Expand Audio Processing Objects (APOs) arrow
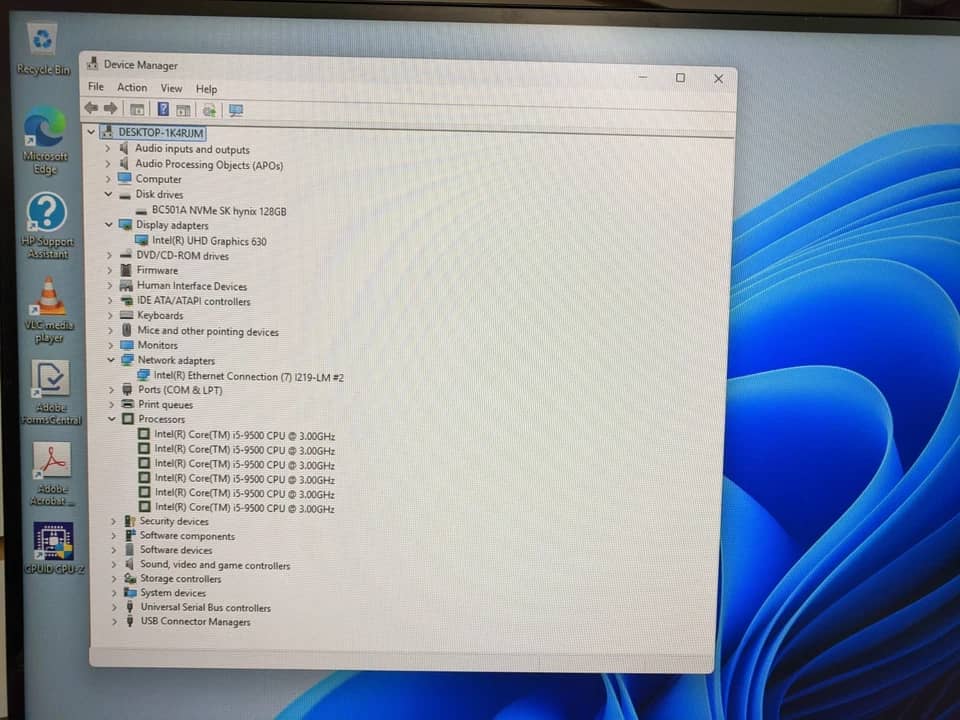The height and width of the screenshot is (720, 960). pos(108,163)
